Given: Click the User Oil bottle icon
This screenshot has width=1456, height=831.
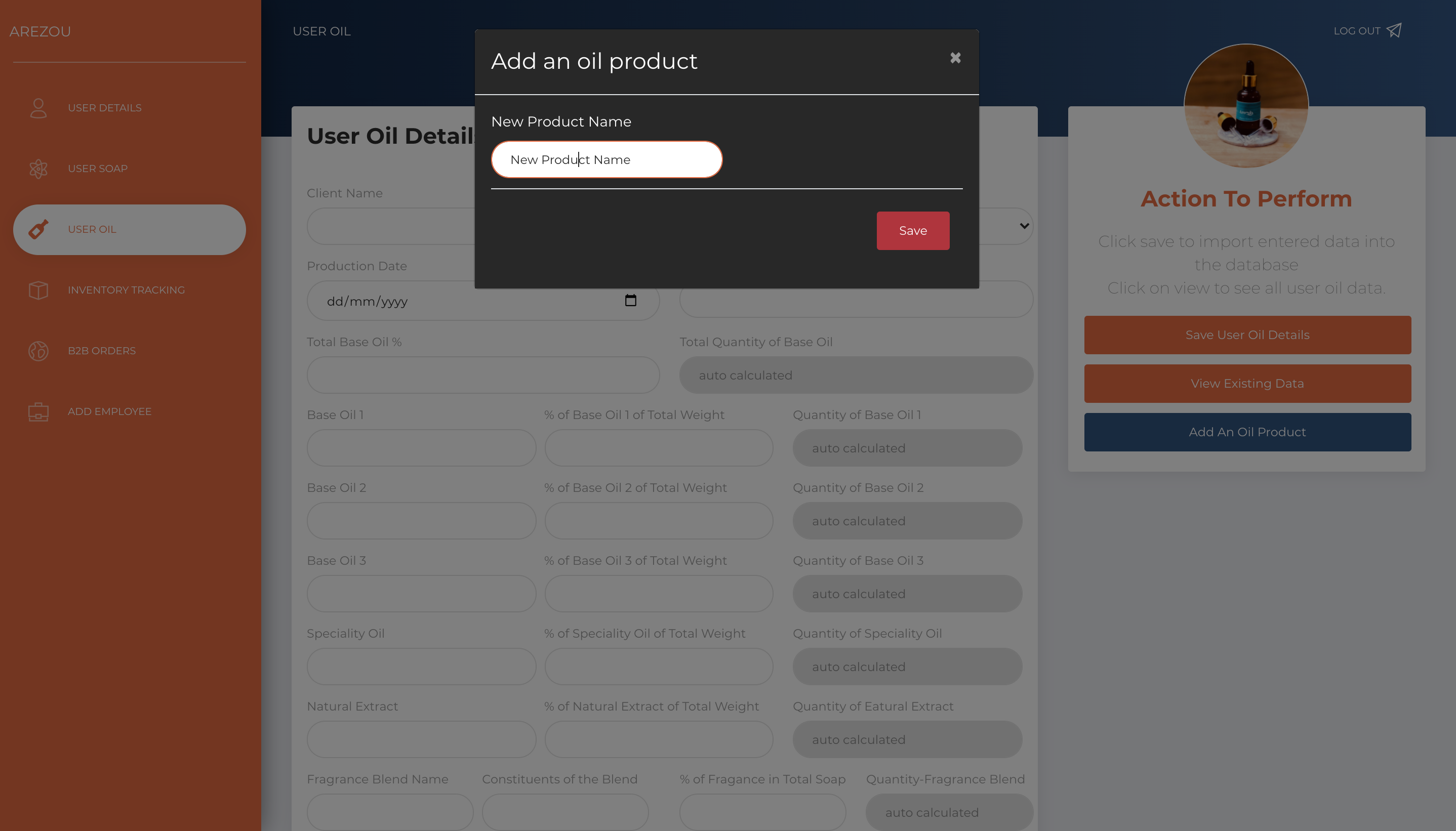Looking at the screenshot, I should [38, 229].
